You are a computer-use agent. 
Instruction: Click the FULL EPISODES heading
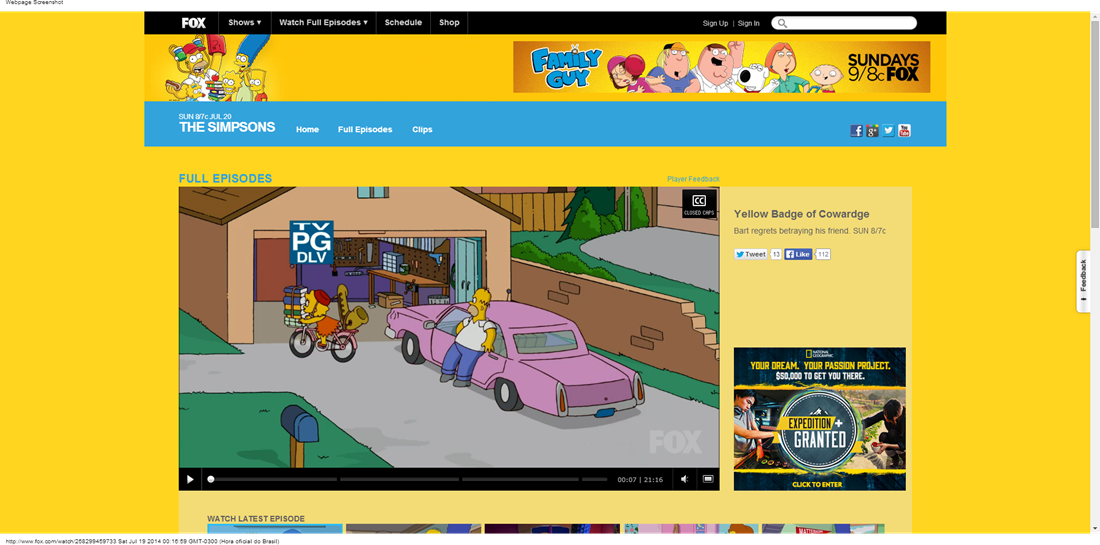(x=225, y=179)
